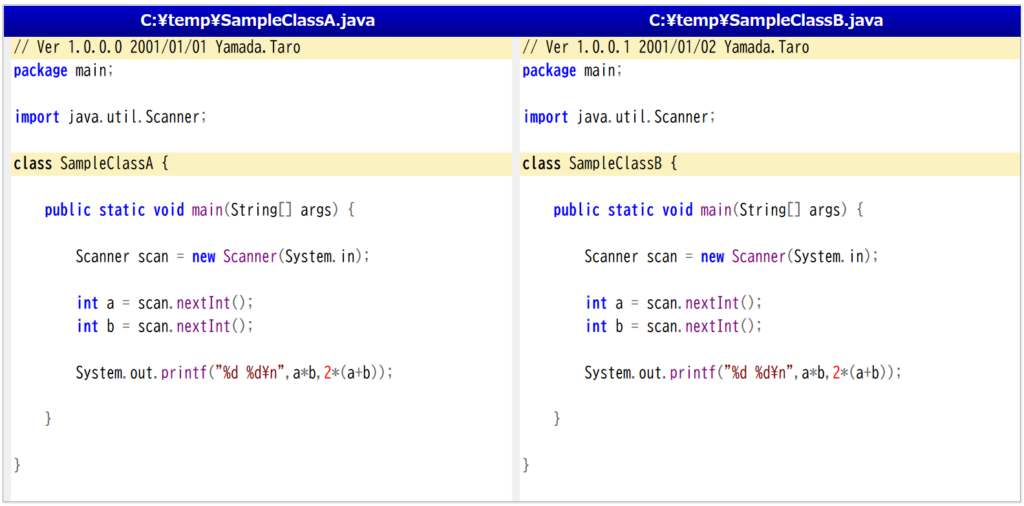This screenshot has height=506, width=1024.
Task: Click the main method declaration in SampleClassA
Action: [x=199, y=210]
